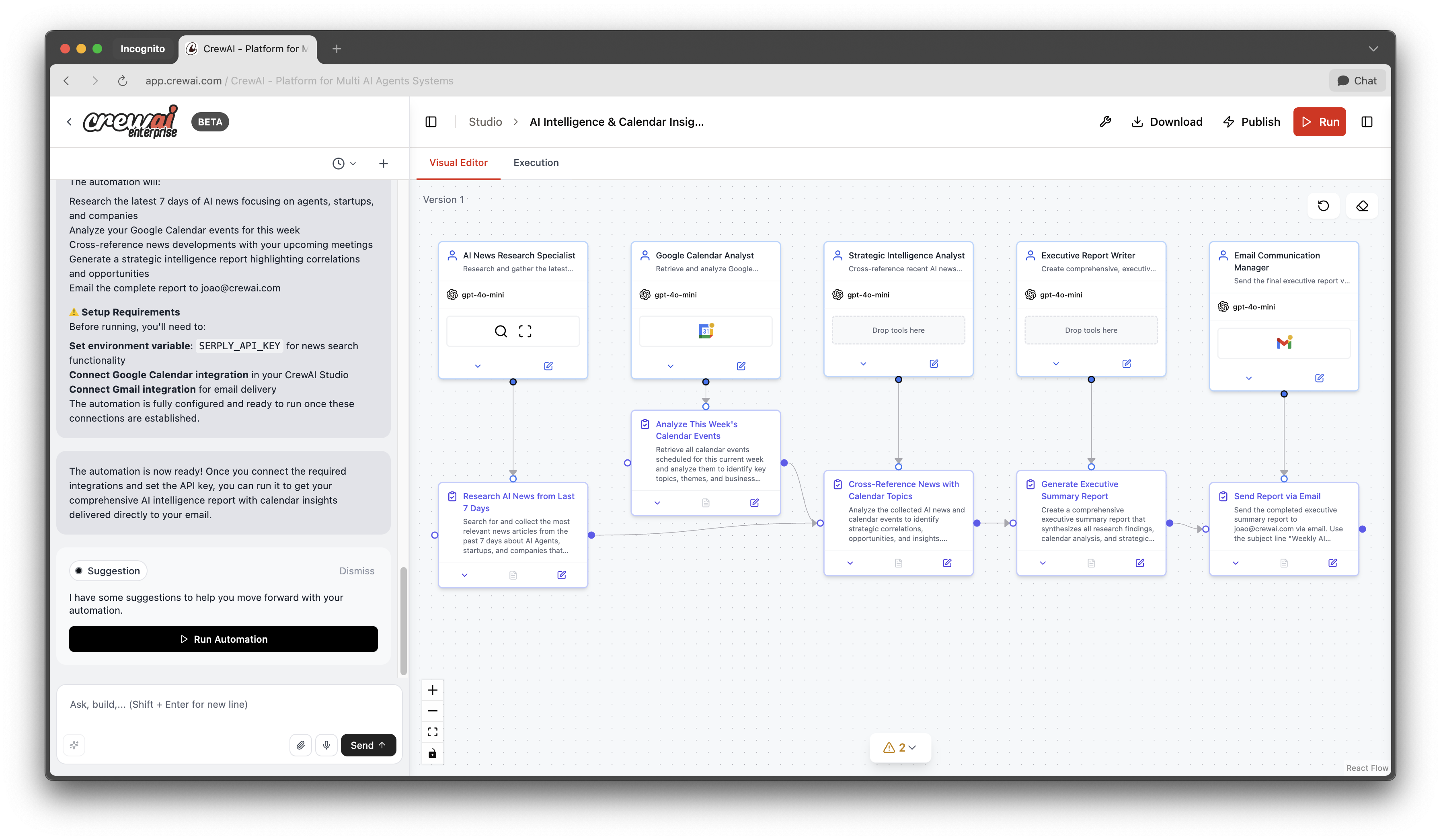The width and height of the screenshot is (1441, 840).
Task: Toggle the left sidebar panel icon
Action: tap(431, 122)
